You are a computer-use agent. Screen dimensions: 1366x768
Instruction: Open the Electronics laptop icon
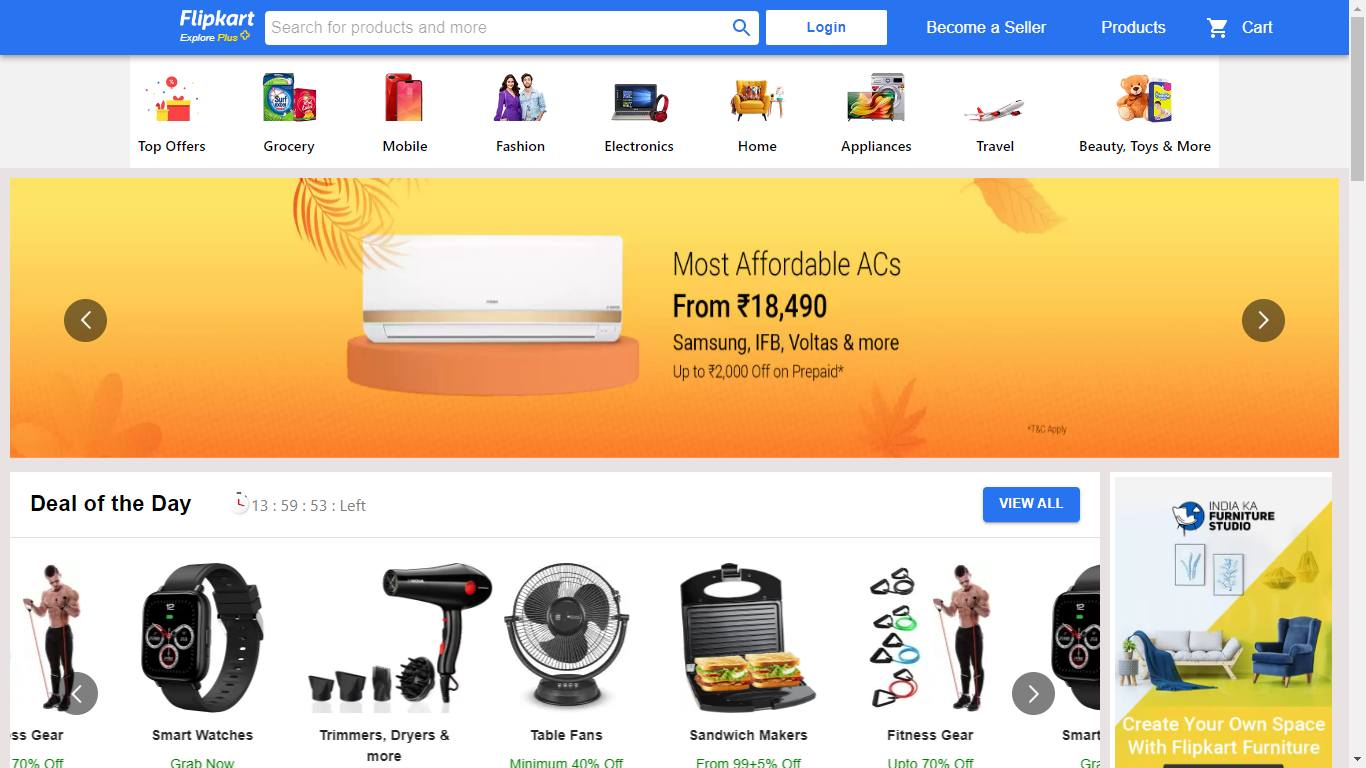(639, 101)
